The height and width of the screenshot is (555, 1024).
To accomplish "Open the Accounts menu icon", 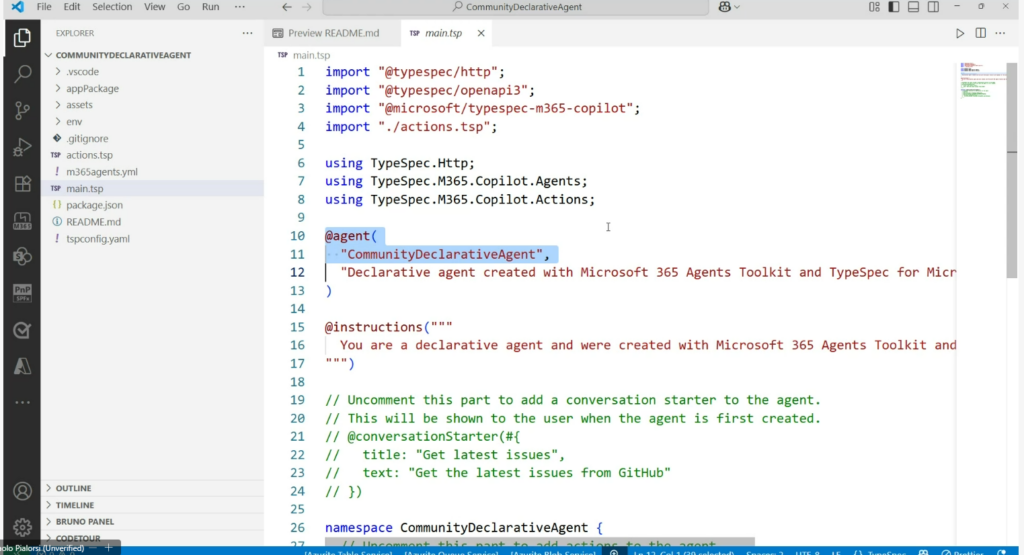I will pos(22,491).
